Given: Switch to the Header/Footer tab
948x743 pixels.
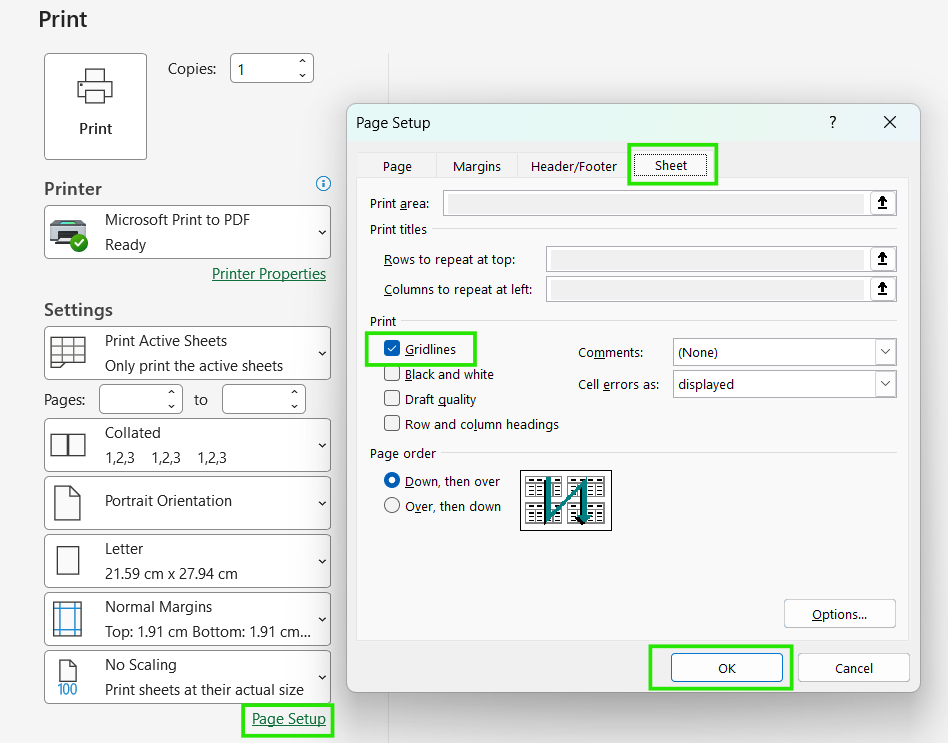Looking at the screenshot, I should 572,166.
